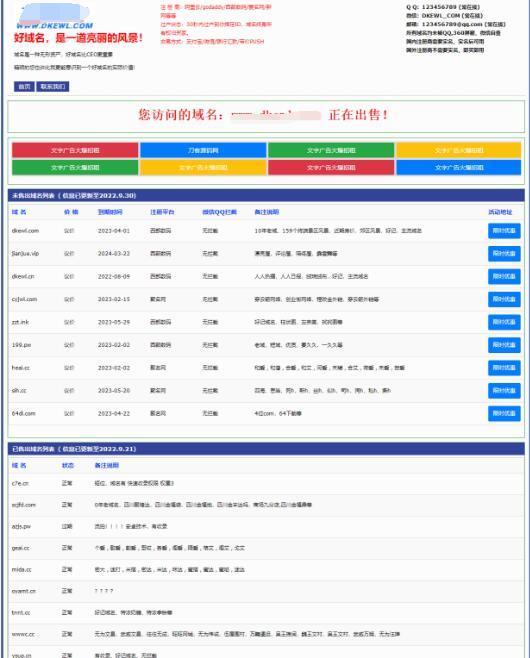
Task: Click the blue ad banner in second row
Action: [x=459, y=167]
